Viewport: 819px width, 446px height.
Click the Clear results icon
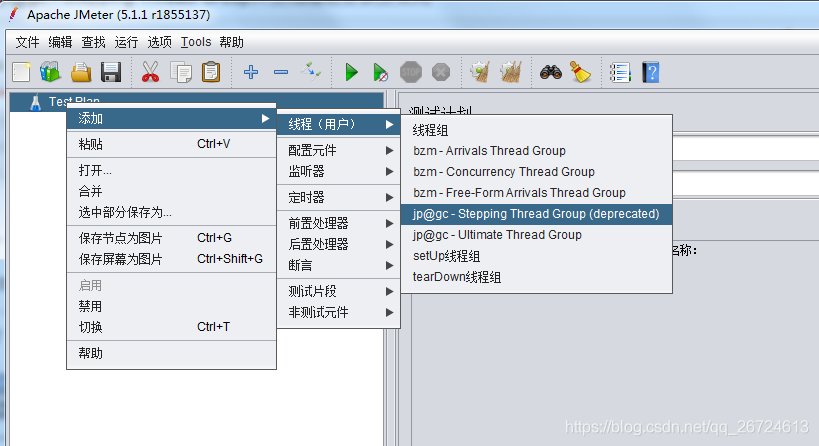(x=480, y=72)
